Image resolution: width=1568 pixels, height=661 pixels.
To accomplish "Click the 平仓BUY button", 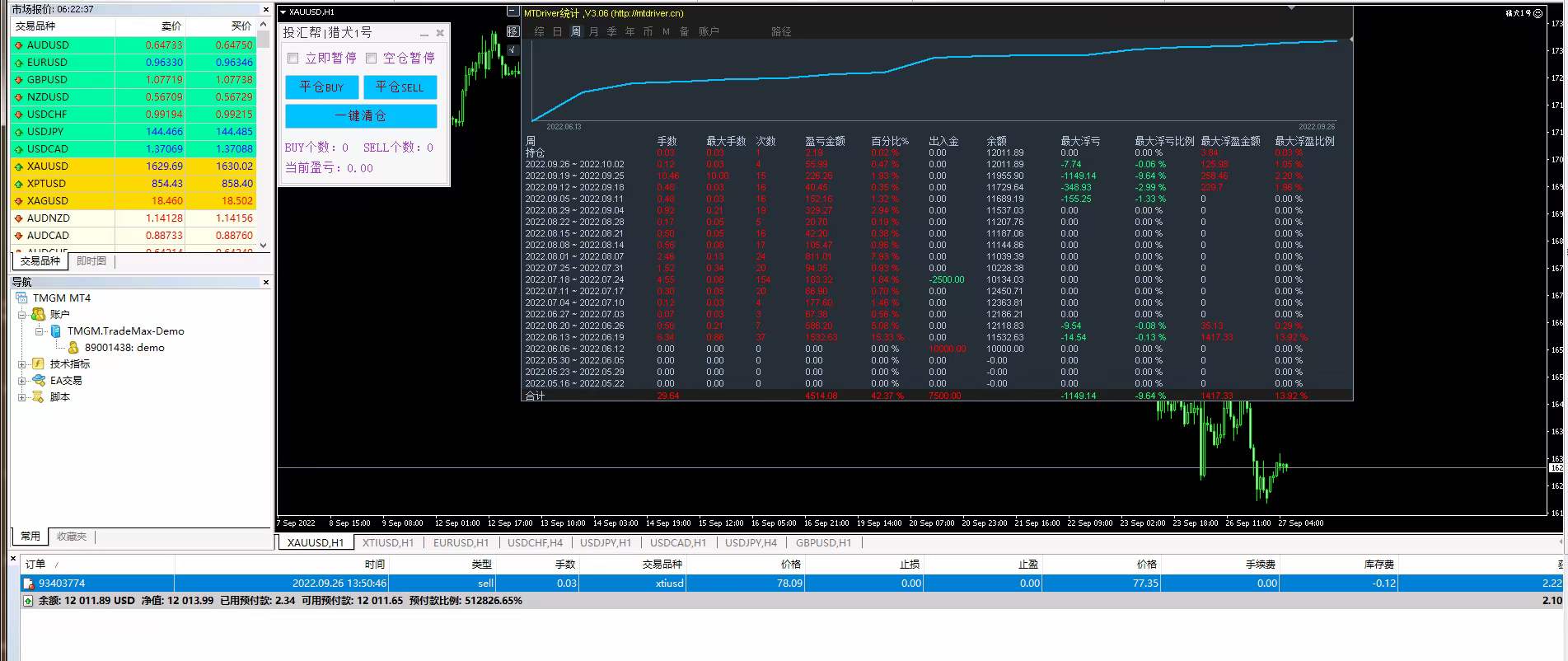I will pyautogui.click(x=322, y=87).
